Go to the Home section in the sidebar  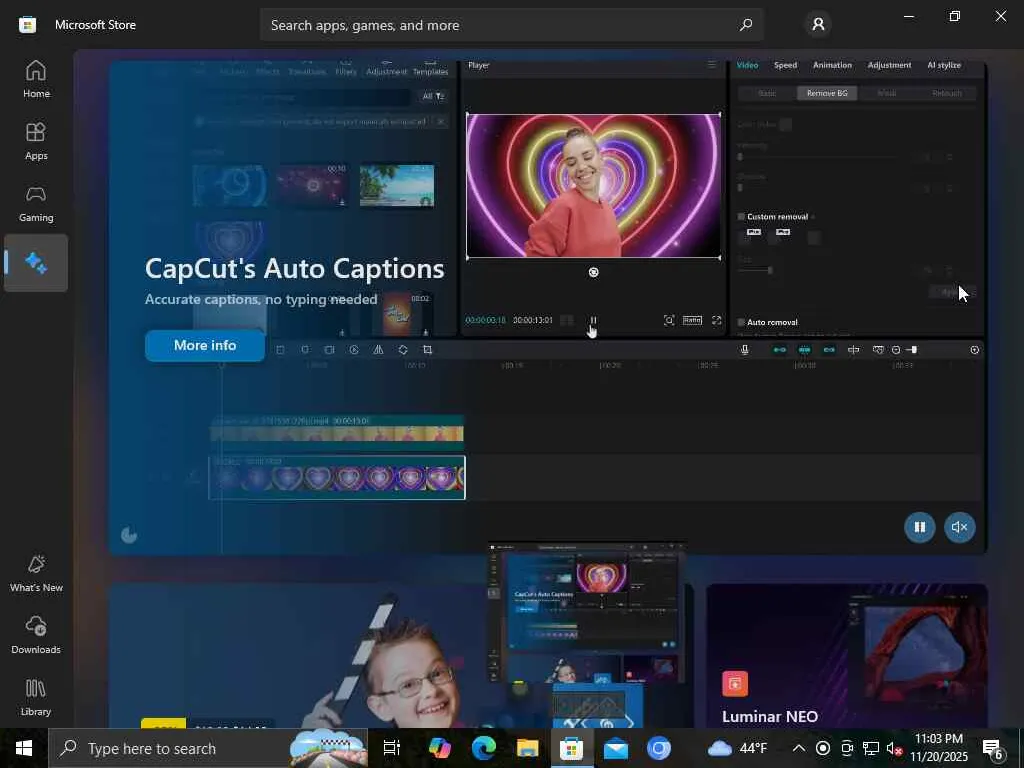[36, 79]
